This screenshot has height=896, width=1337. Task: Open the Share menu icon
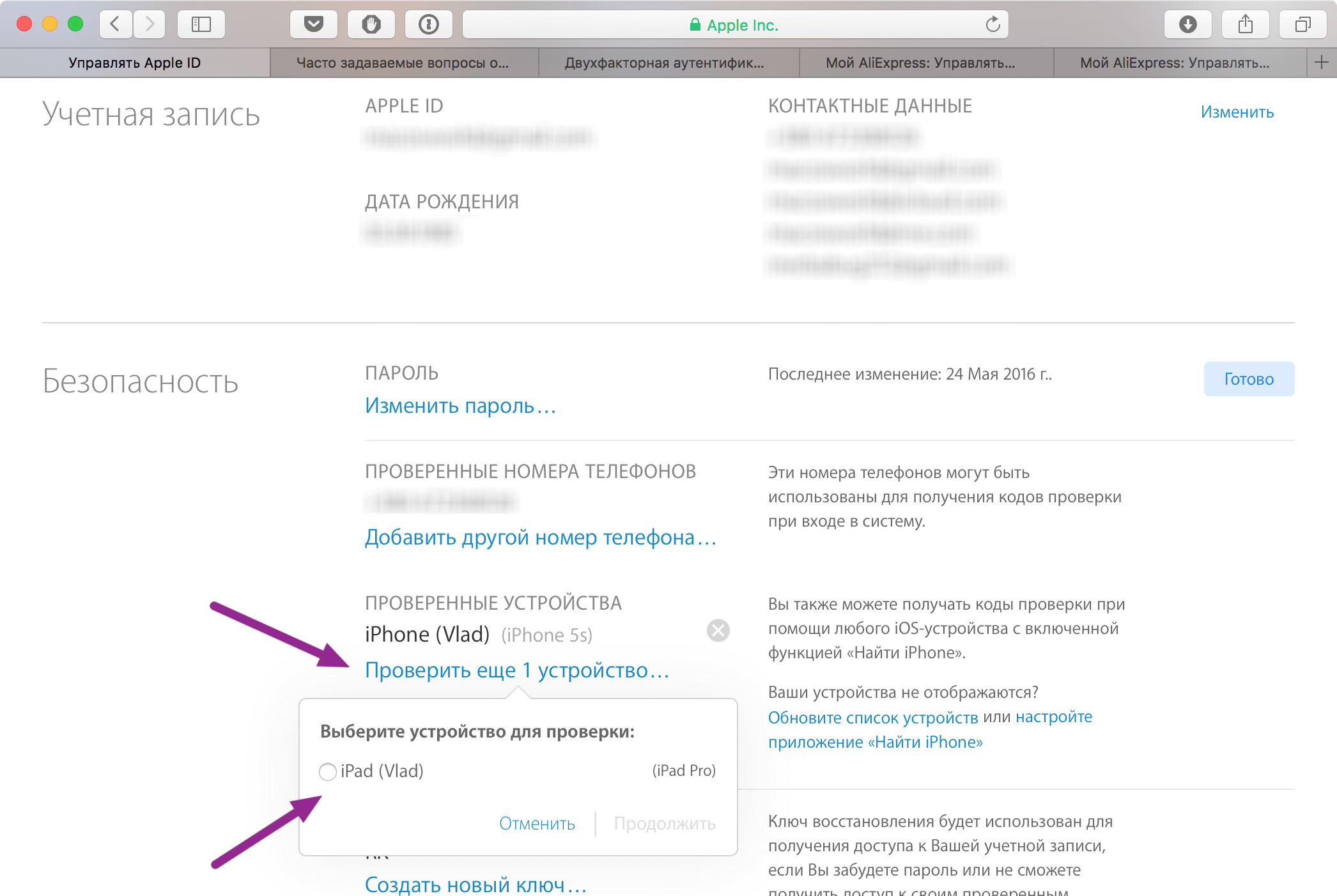[1246, 24]
